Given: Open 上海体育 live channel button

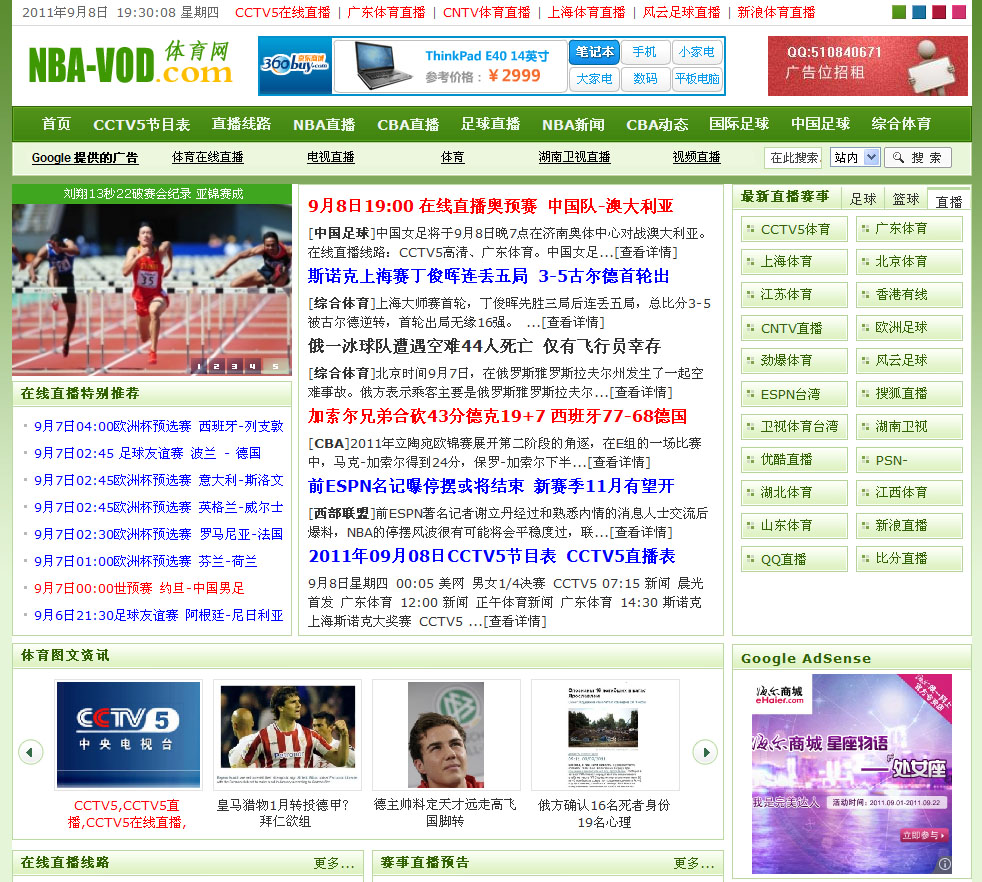Looking at the screenshot, I should (x=794, y=262).
